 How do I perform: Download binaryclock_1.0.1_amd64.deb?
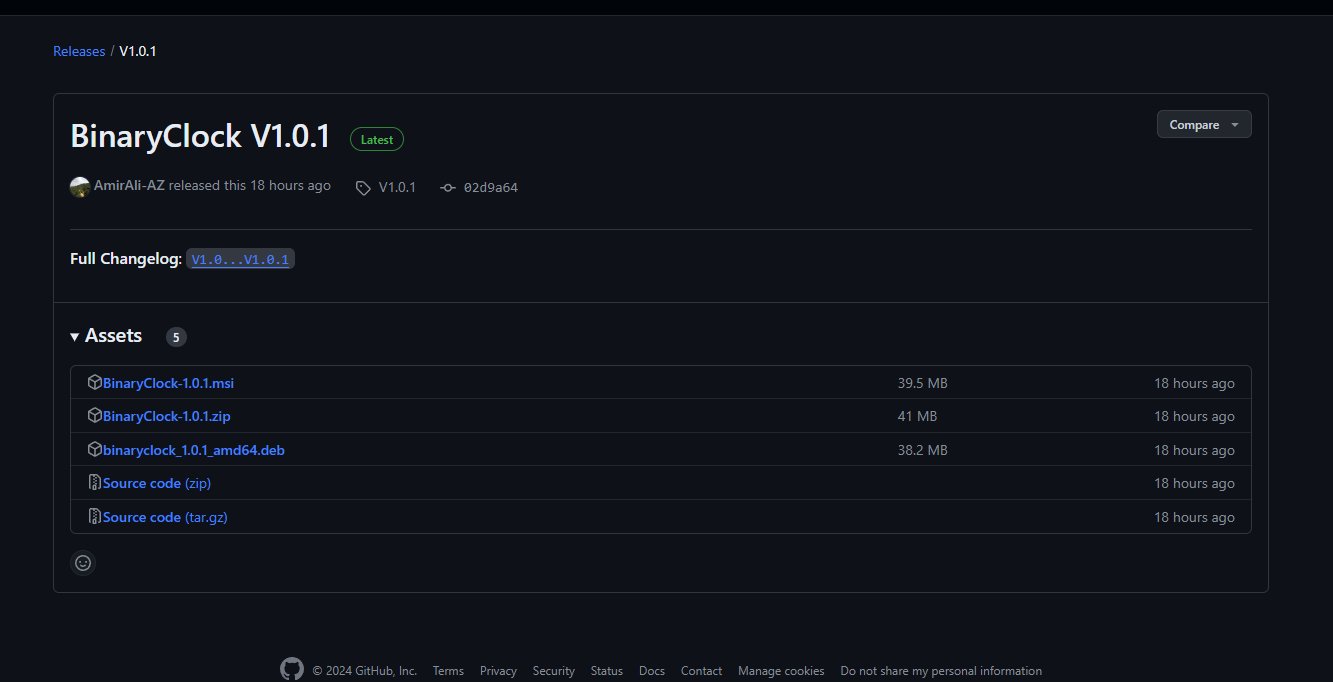[193, 450]
